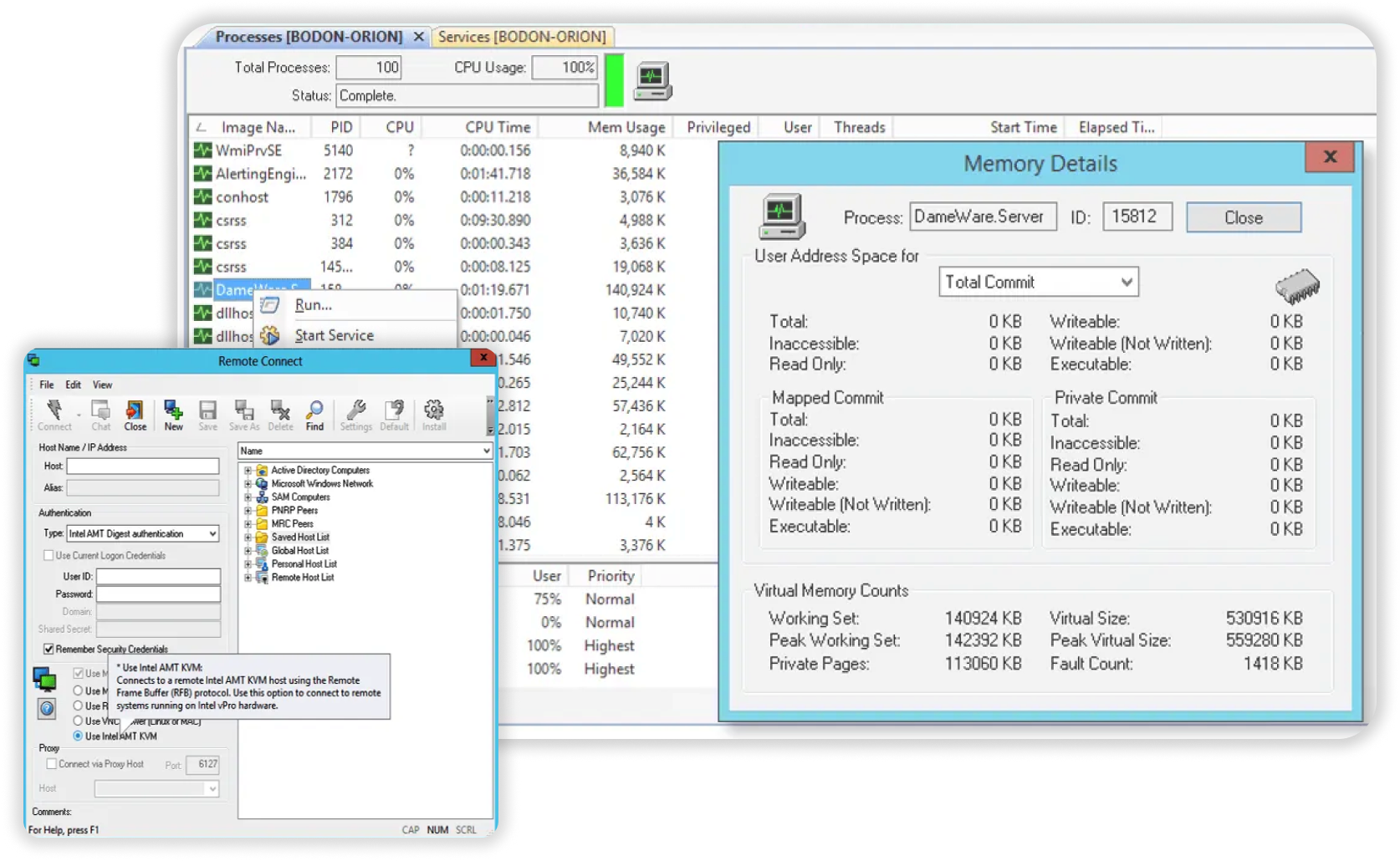Uncheck Remember Security Credentials

49,649
